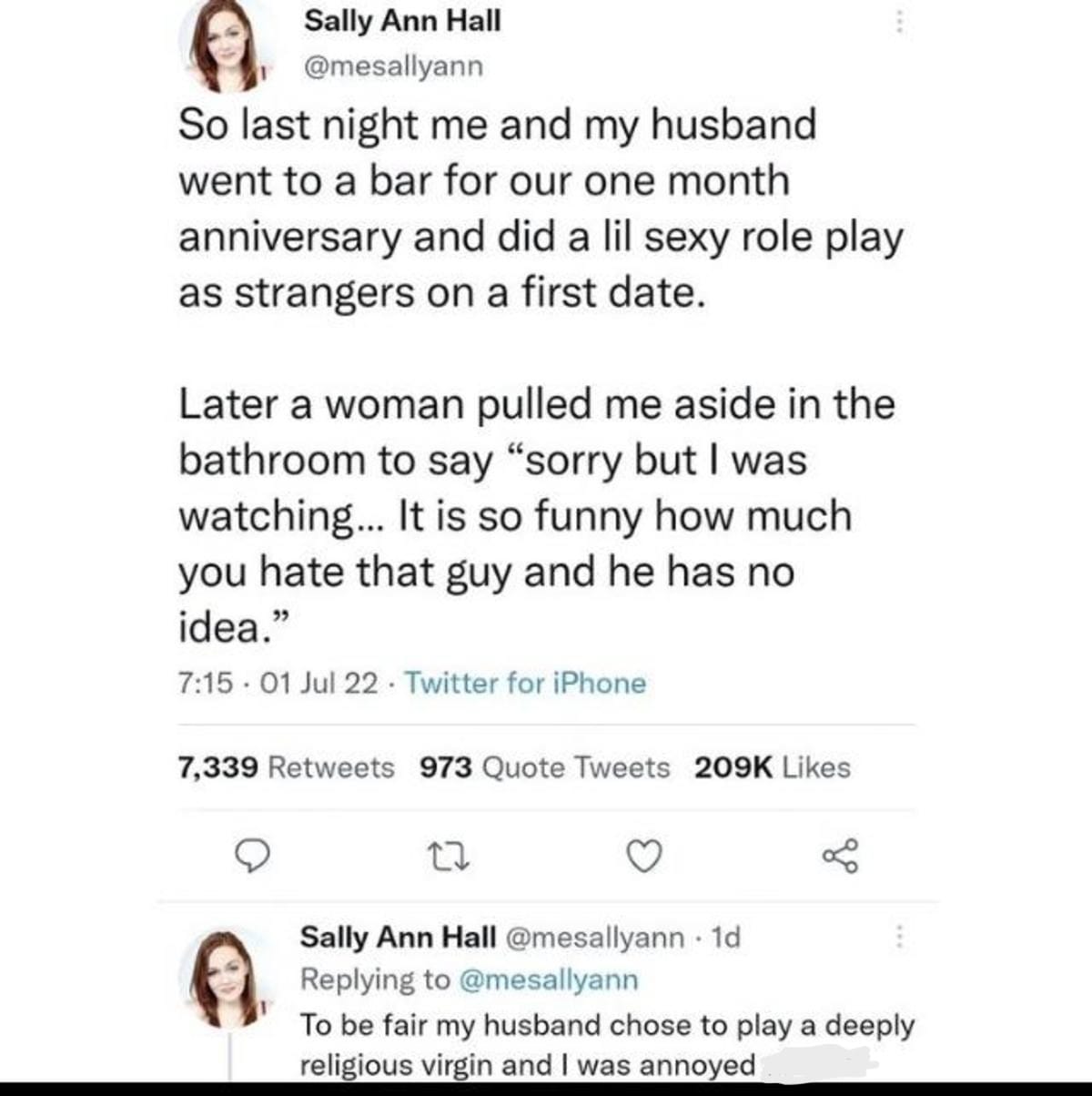View the 209K Likes list

772,767
